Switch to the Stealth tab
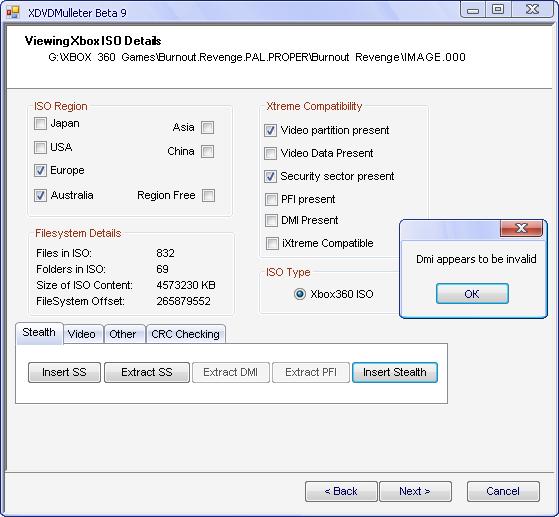The width and height of the screenshot is (559, 517). pos(39,333)
